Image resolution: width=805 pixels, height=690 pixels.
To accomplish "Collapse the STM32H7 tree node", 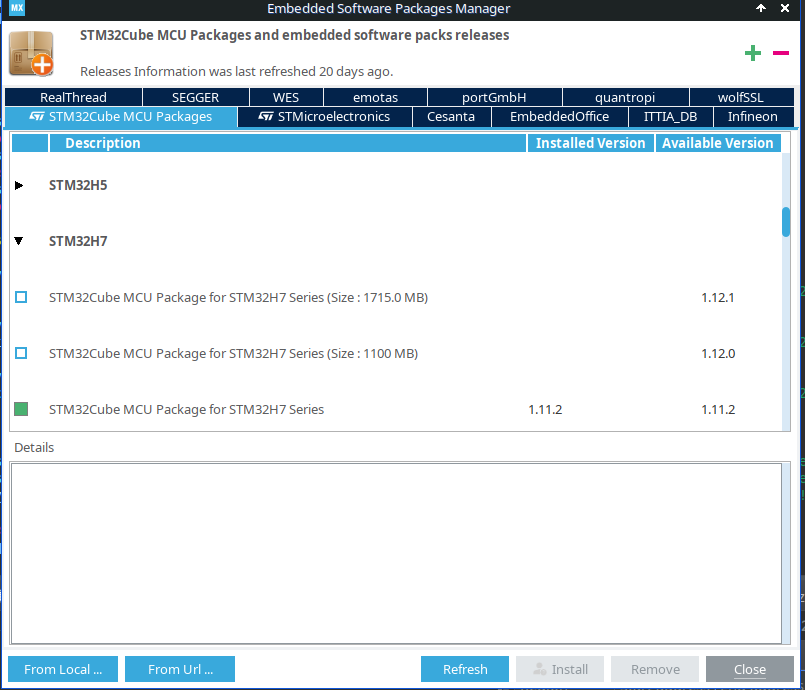I will tap(19, 241).
